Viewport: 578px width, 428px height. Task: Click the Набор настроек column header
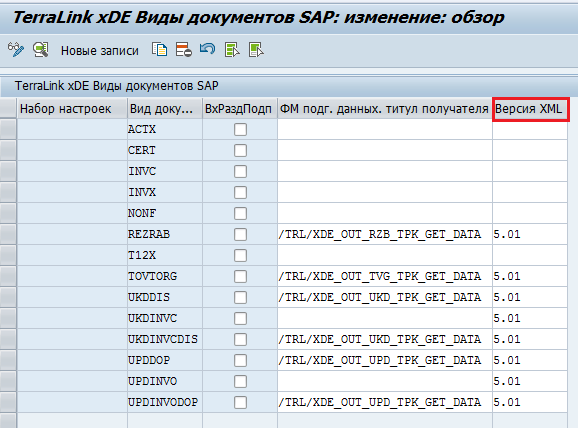point(72,109)
